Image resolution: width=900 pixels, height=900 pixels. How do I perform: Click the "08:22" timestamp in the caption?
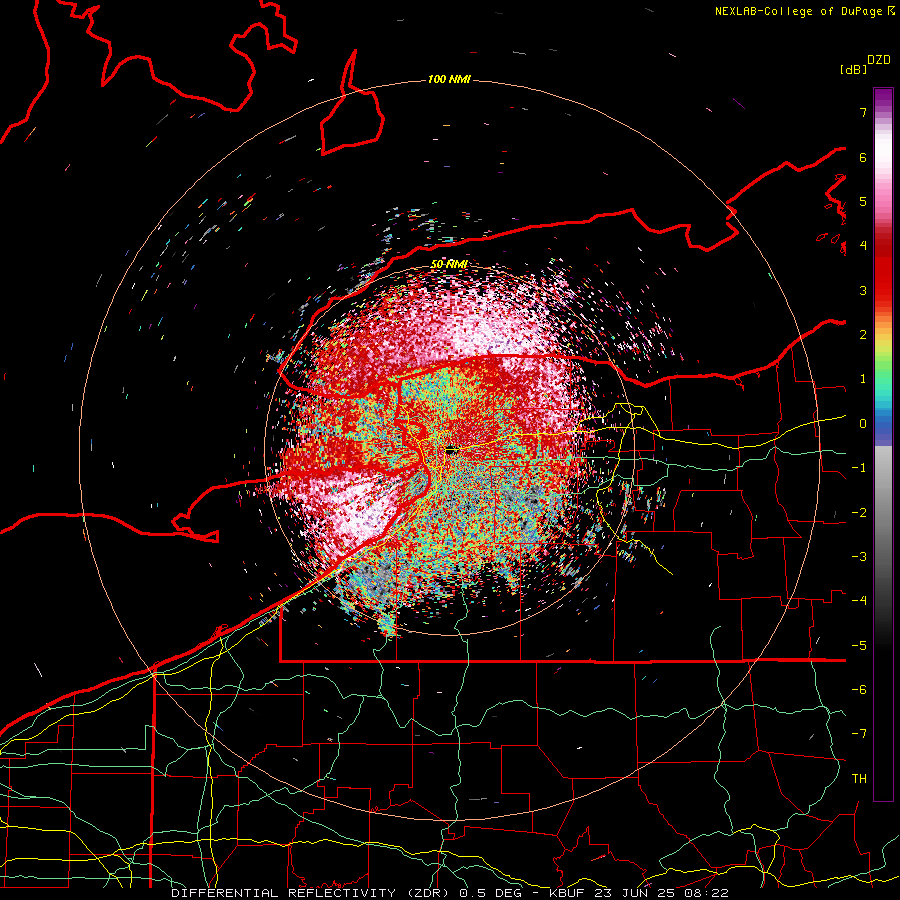point(709,893)
